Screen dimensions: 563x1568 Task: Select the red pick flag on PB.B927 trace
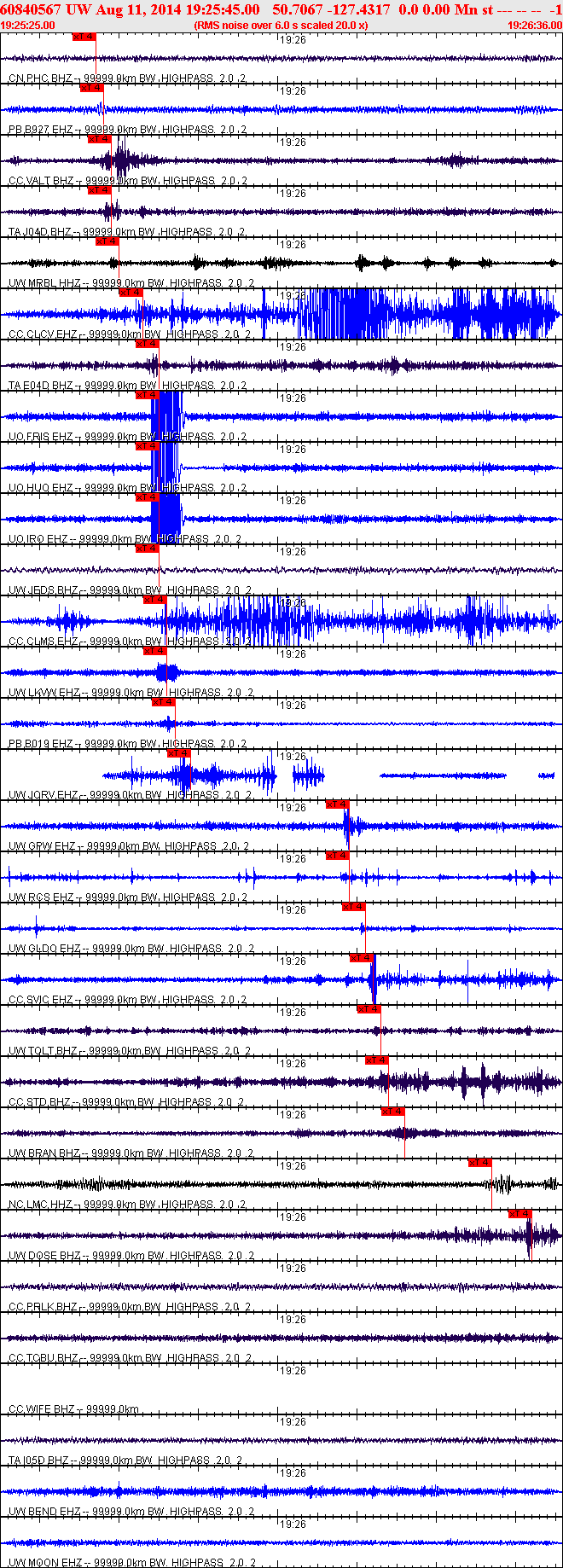pos(91,88)
